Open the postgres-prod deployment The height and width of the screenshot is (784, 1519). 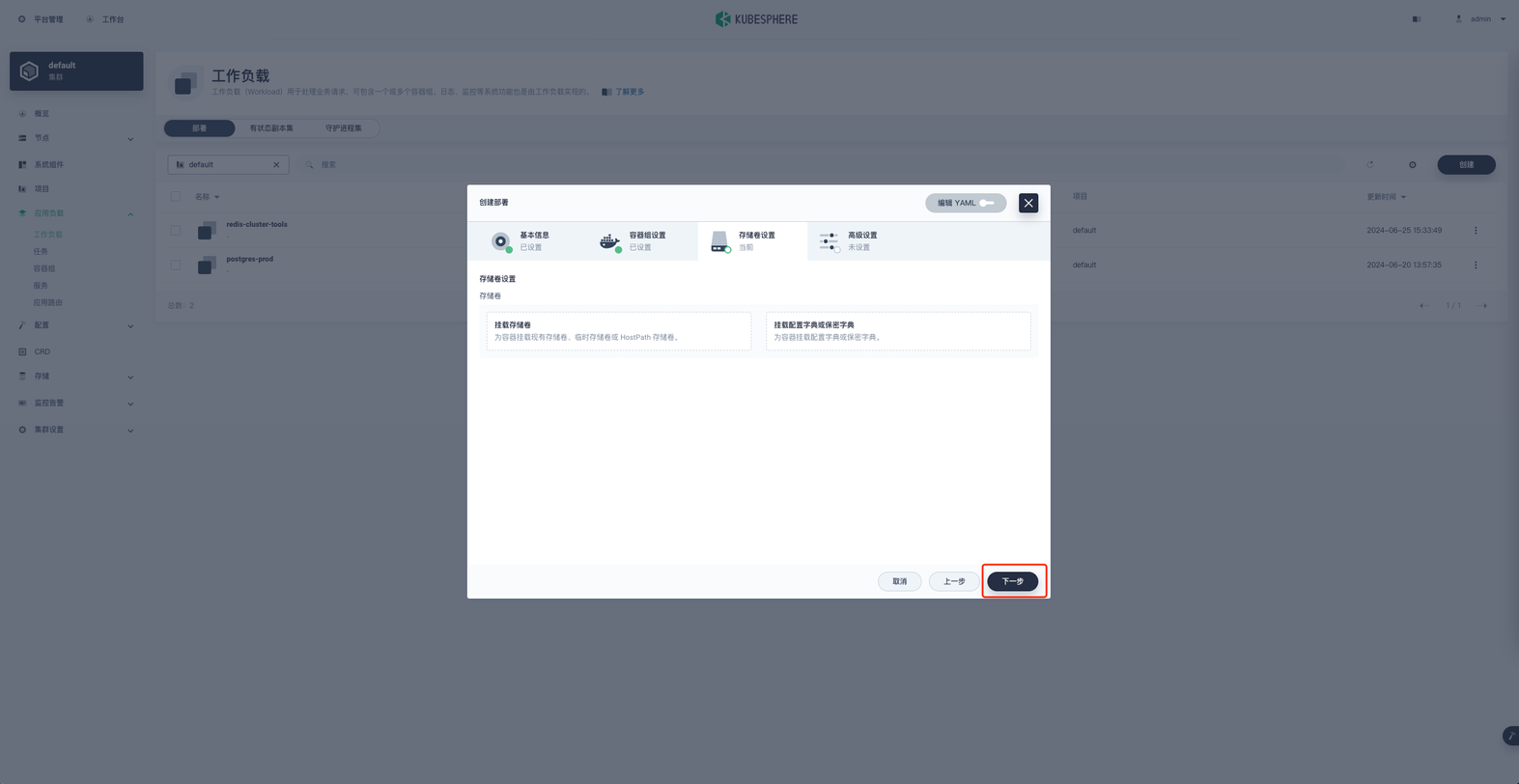pos(249,260)
